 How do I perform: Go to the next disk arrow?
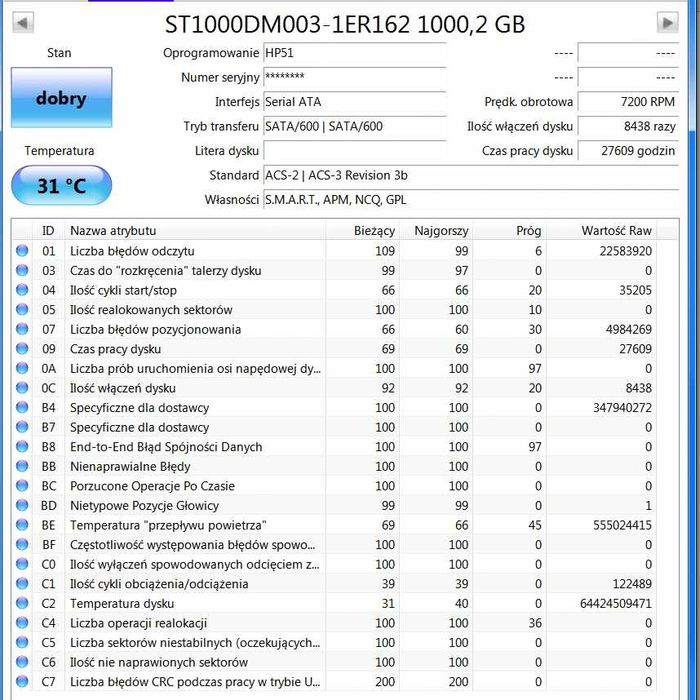tap(667, 23)
